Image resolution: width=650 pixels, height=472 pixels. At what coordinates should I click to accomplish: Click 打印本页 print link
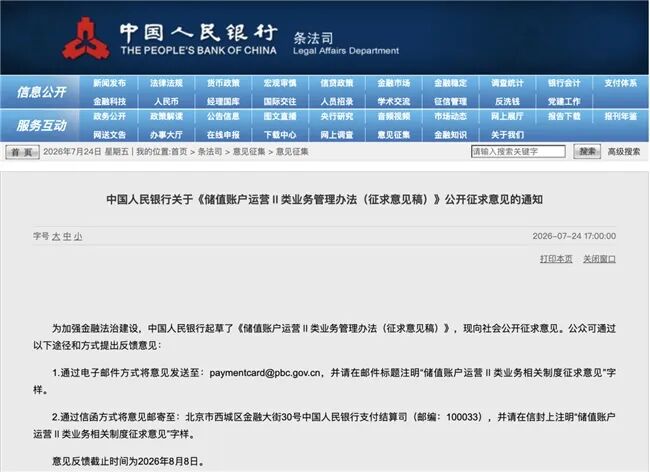point(556,259)
